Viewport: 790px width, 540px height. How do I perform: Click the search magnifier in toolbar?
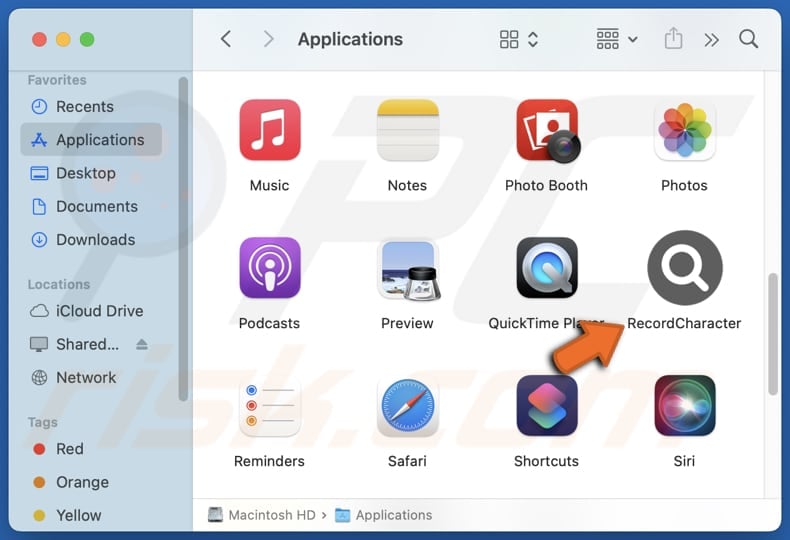pyautogui.click(x=749, y=39)
